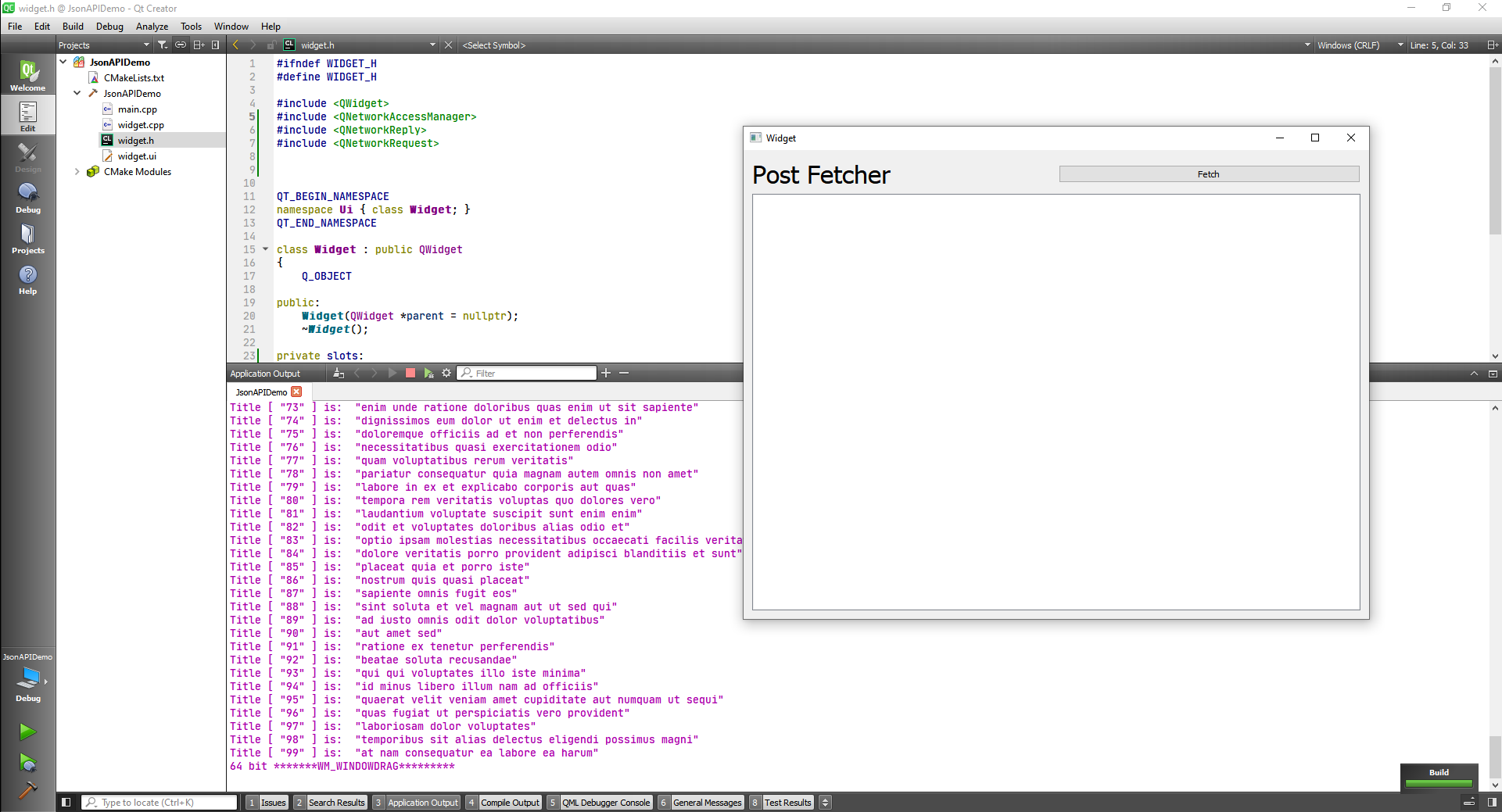Viewport: 1502px width, 812px height.
Task: Click the Fetch button in Widget window
Action: click(x=1209, y=173)
